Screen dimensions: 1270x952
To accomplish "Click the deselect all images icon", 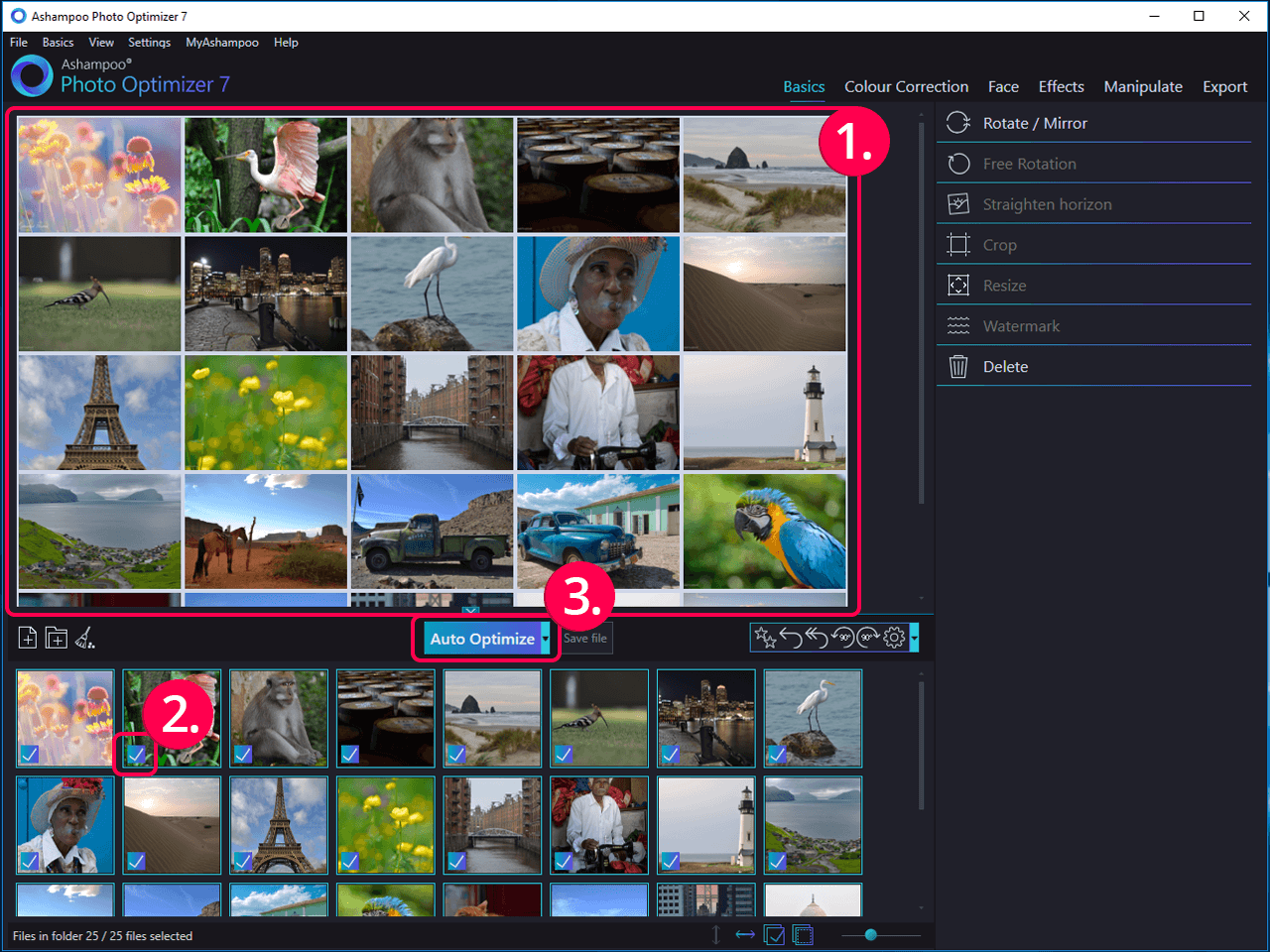I will point(803,935).
